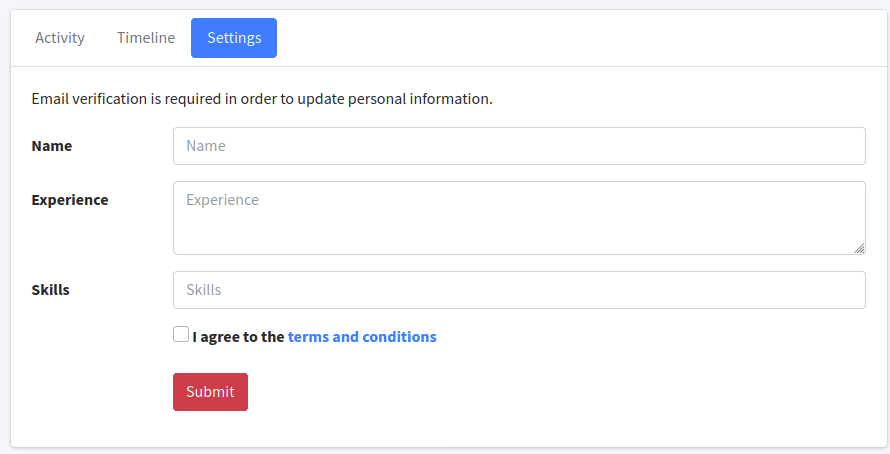This screenshot has height=454, width=890.
Task: Submit the personal information form
Action: [x=210, y=392]
